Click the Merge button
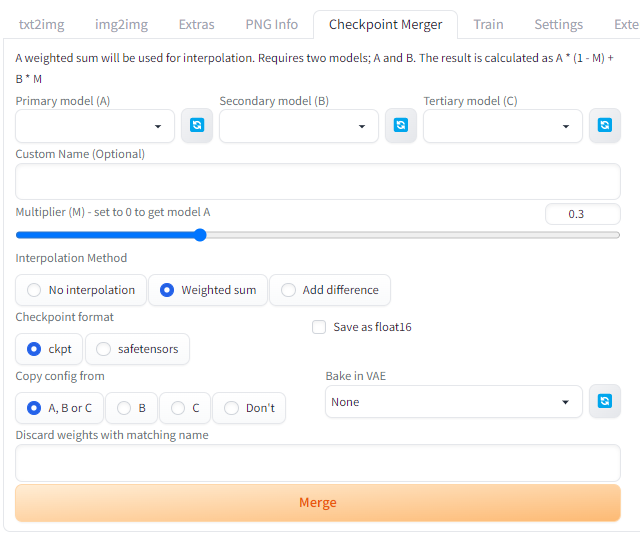Image resolution: width=640 pixels, height=540 pixels. point(318,502)
